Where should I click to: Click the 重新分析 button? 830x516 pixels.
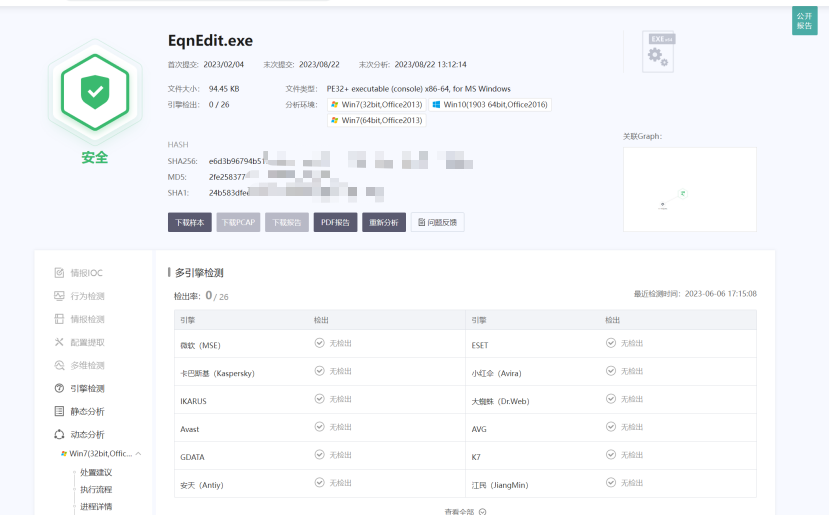pyautogui.click(x=384, y=222)
